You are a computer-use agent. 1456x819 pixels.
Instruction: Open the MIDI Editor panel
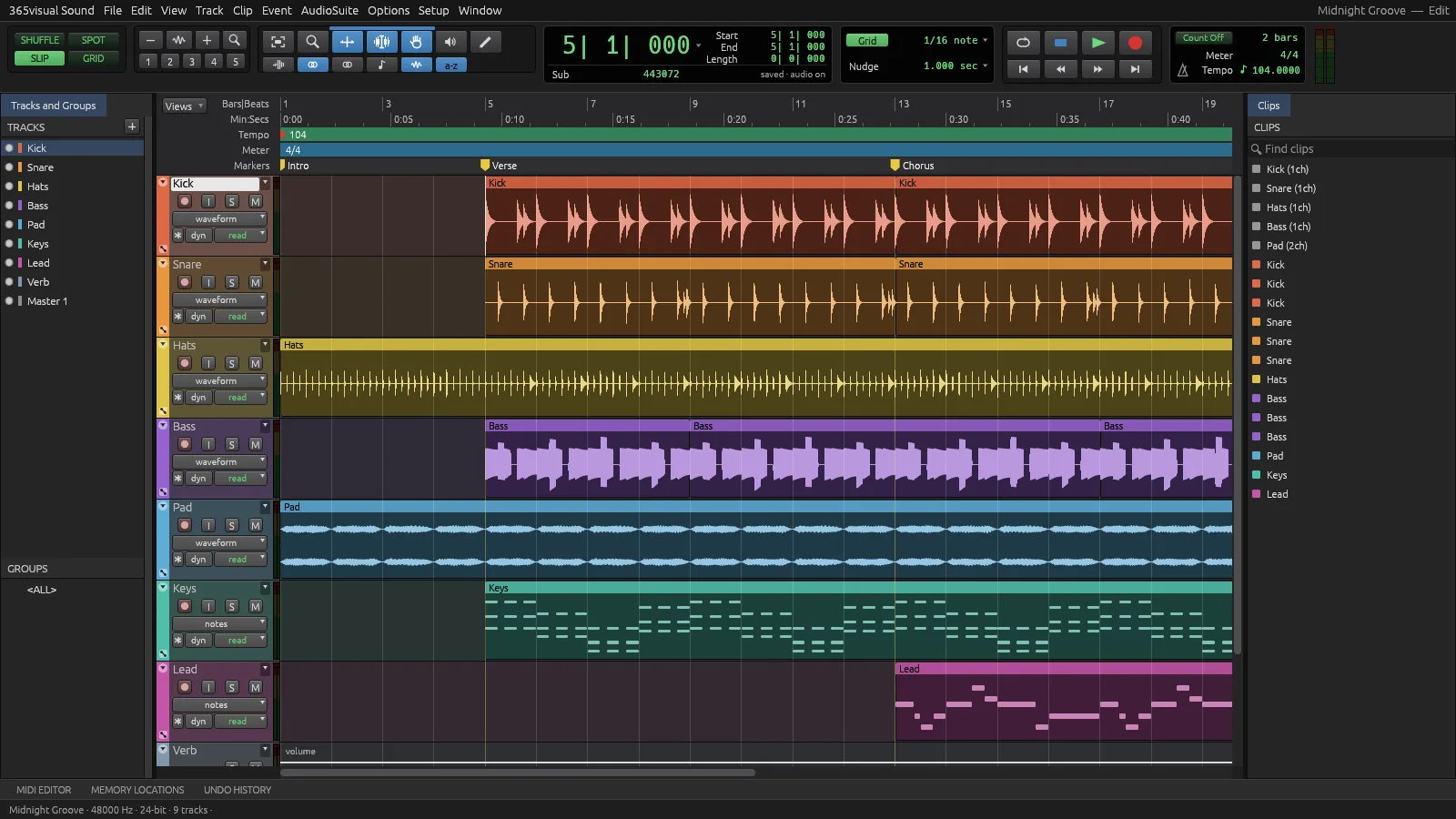[44, 790]
